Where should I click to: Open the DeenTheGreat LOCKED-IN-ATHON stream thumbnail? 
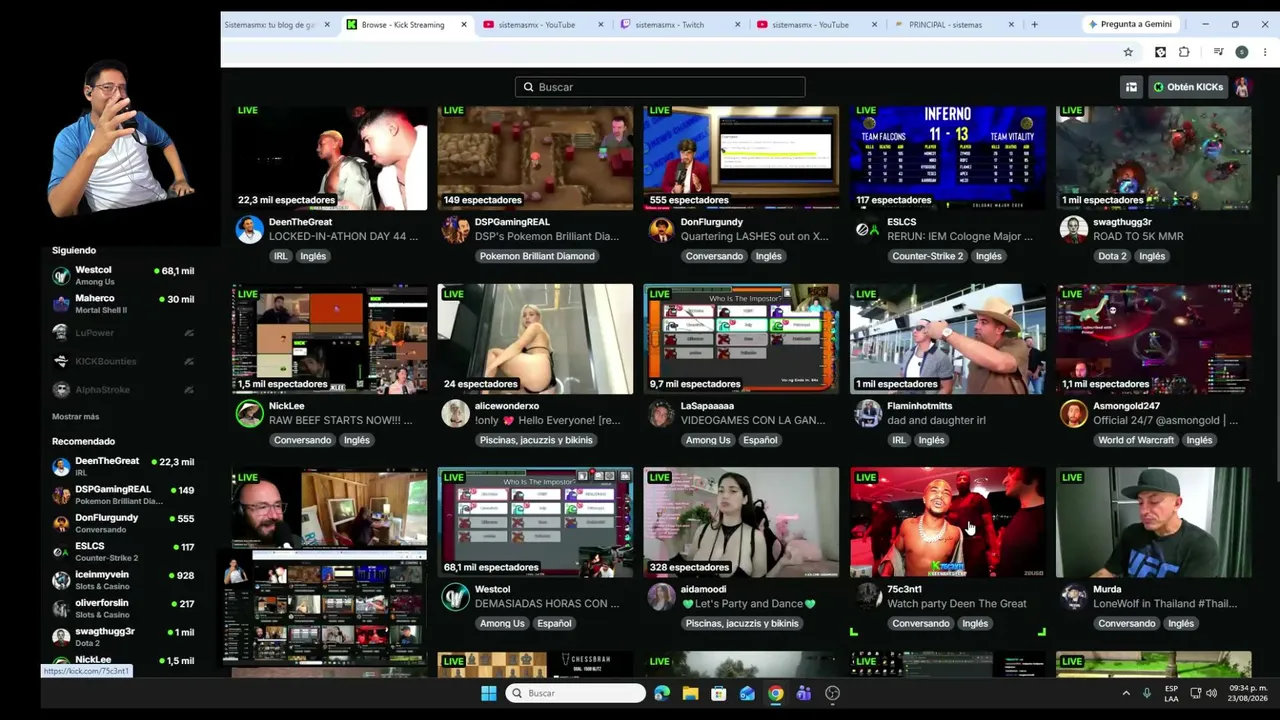[x=330, y=157]
